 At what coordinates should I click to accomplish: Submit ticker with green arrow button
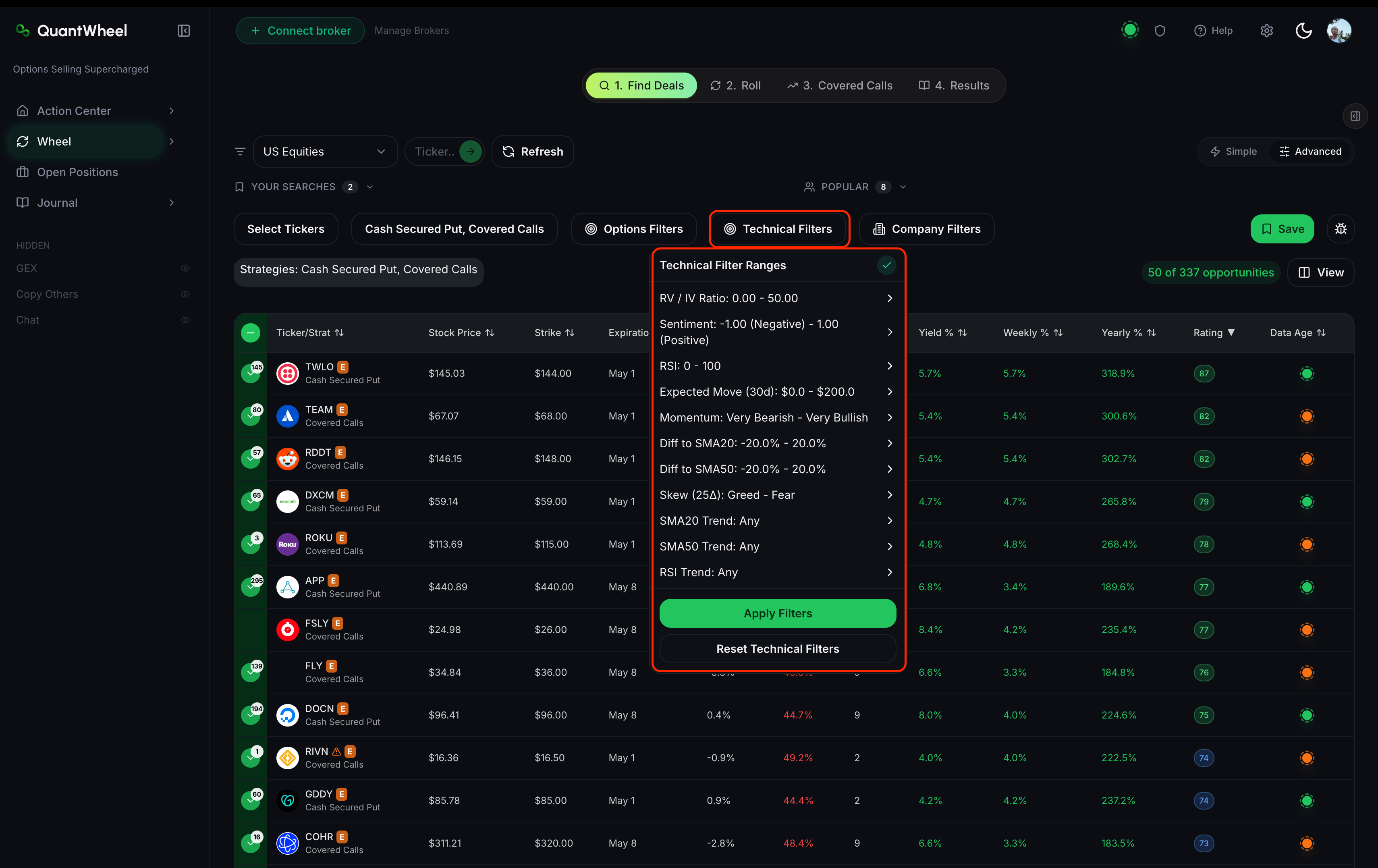[x=470, y=152]
